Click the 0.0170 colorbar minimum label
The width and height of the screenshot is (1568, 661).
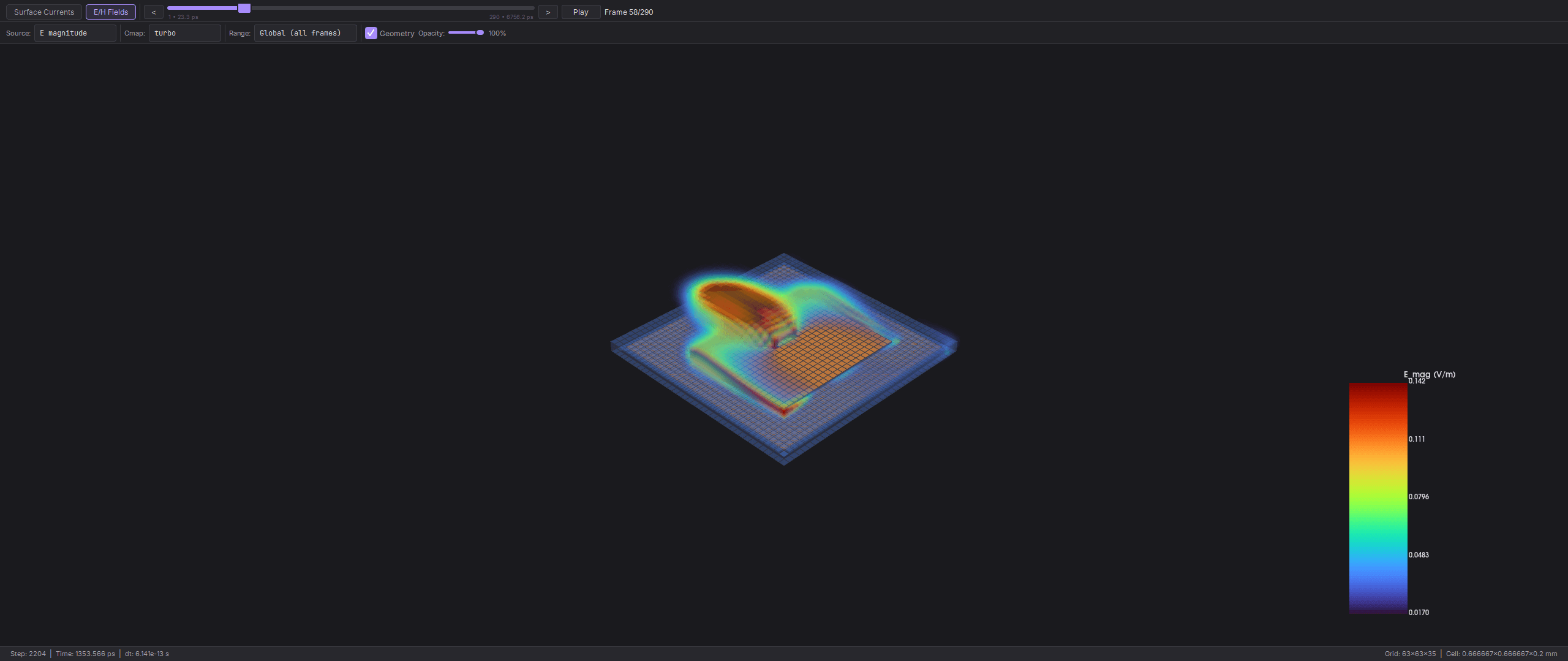1419,613
